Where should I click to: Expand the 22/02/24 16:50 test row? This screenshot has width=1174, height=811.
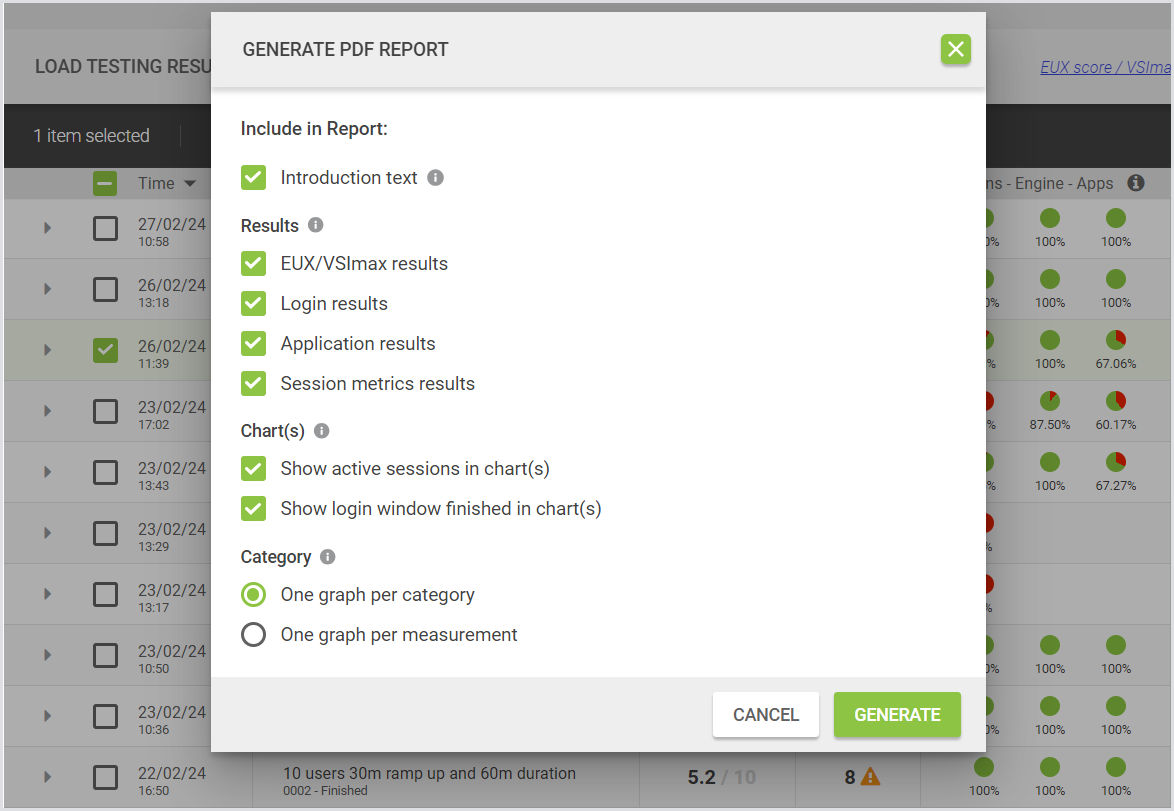pos(47,777)
